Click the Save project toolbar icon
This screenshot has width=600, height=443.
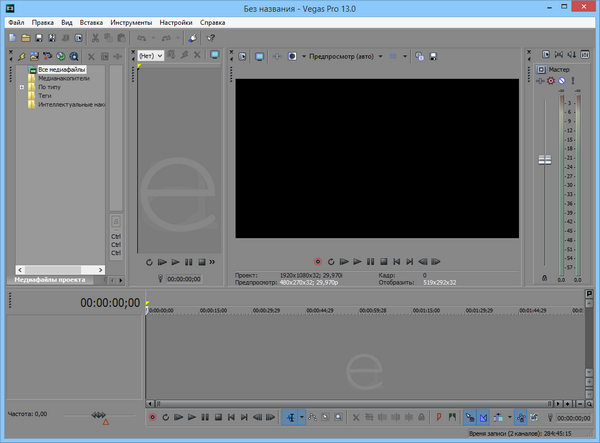coord(37,38)
